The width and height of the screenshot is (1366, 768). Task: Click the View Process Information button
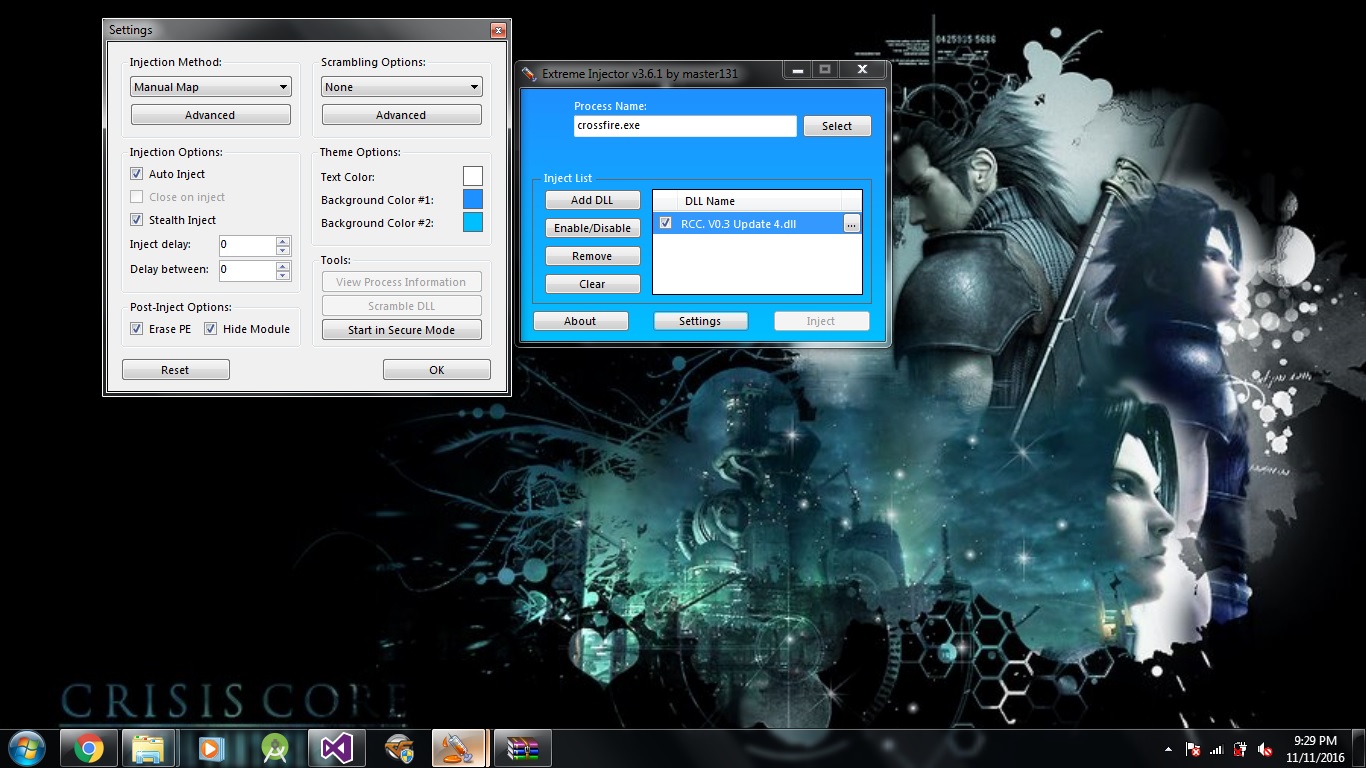pyautogui.click(x=402, y=282)
